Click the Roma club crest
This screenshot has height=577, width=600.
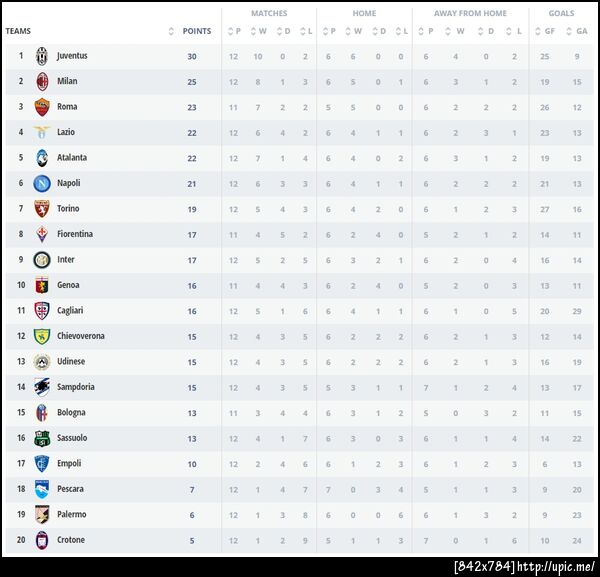(42, 107)
